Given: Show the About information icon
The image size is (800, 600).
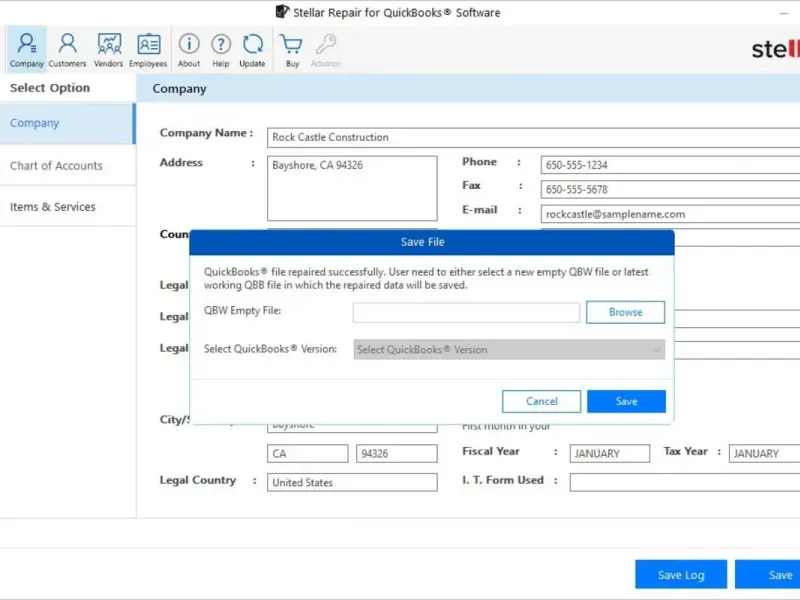Looking at the screenshot, I should (189, 49).
